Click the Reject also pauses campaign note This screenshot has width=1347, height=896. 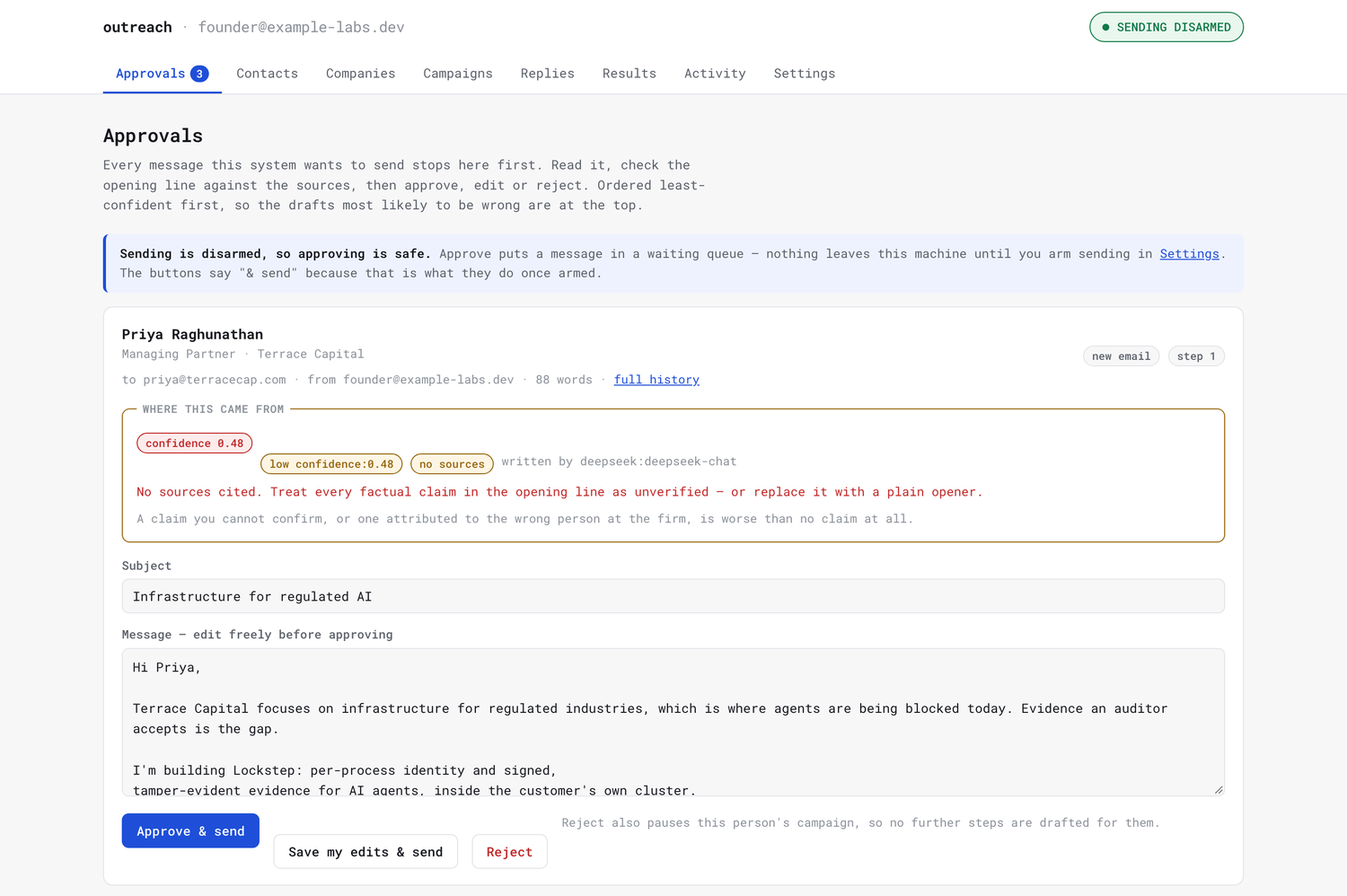click(860, 822)
